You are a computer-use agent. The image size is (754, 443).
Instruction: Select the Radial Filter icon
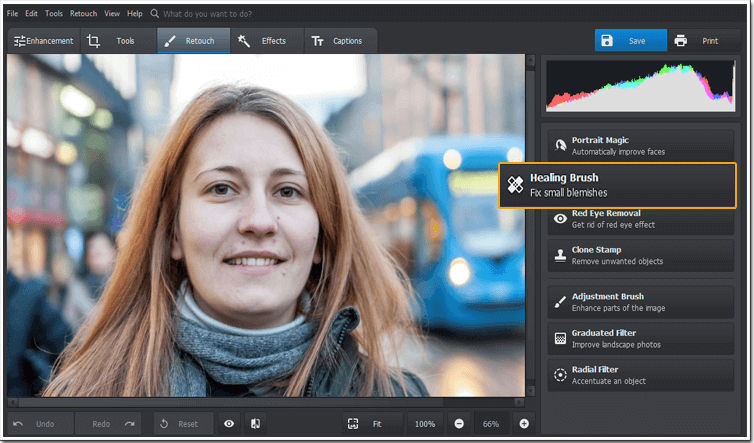tap(560, 375)
